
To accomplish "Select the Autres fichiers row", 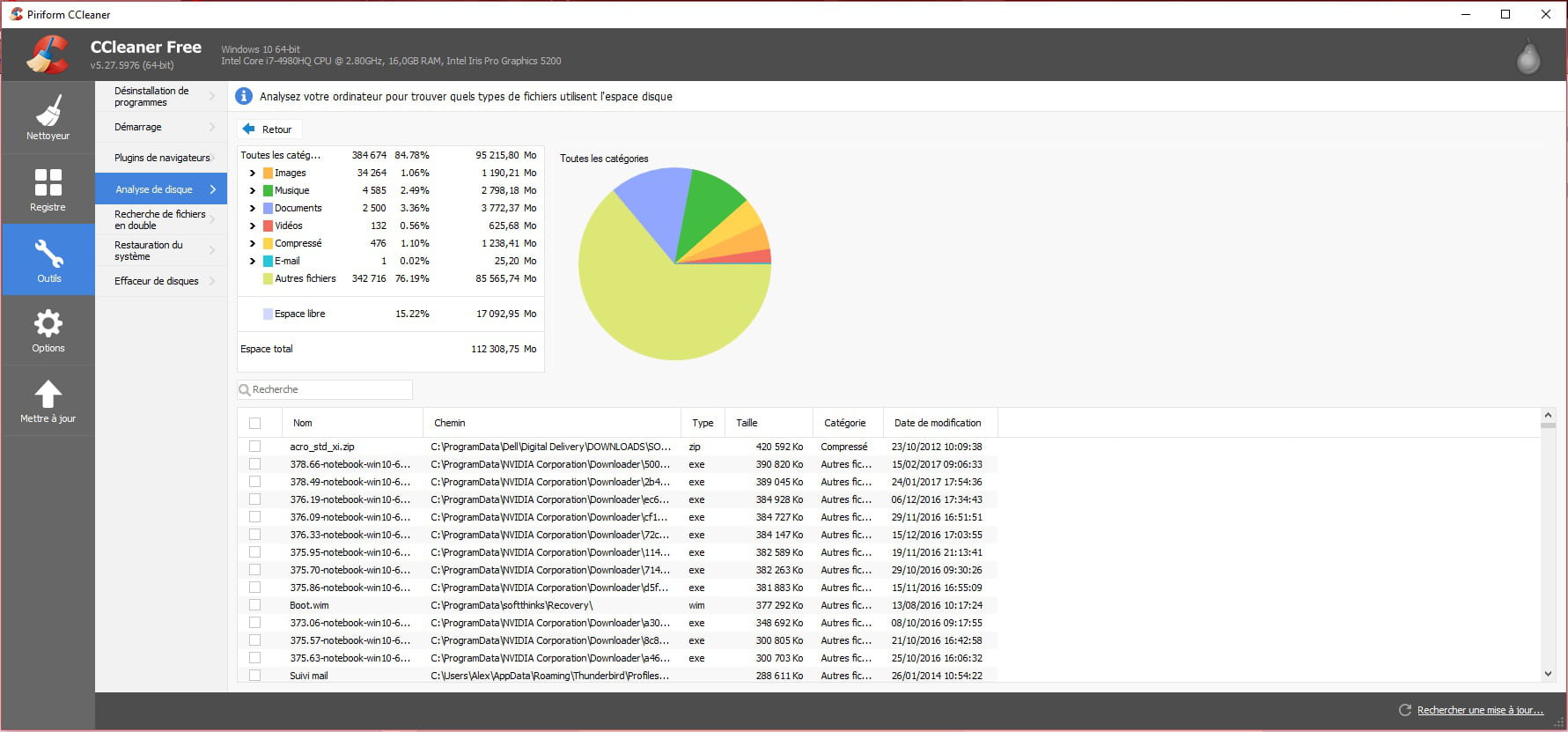I will click(x=391, y=278).
